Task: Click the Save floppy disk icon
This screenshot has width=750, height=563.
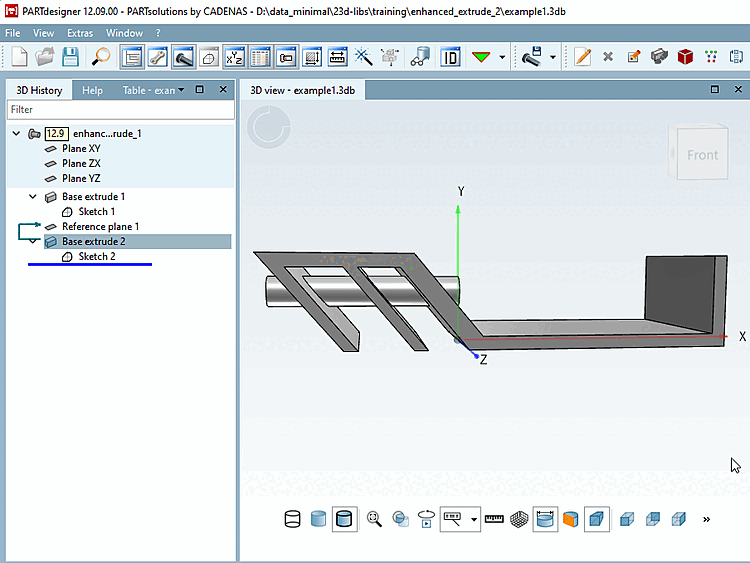Action: tap(71, 57)
